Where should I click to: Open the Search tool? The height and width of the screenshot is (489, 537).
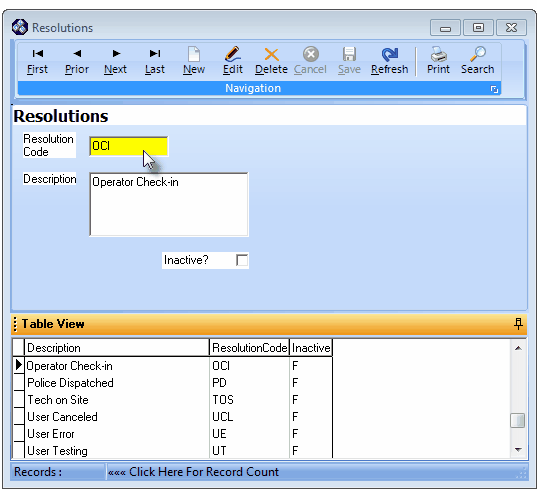477,61
